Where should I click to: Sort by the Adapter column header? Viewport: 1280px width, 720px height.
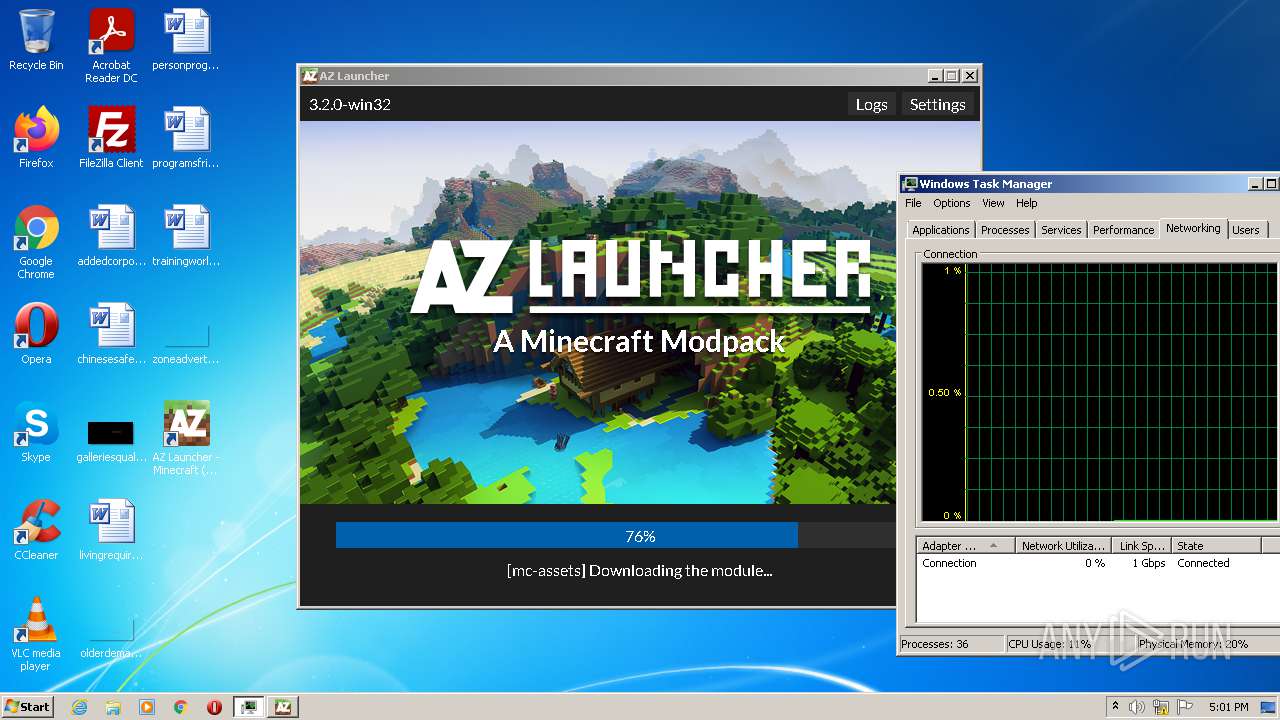click(x=965, y=546)
